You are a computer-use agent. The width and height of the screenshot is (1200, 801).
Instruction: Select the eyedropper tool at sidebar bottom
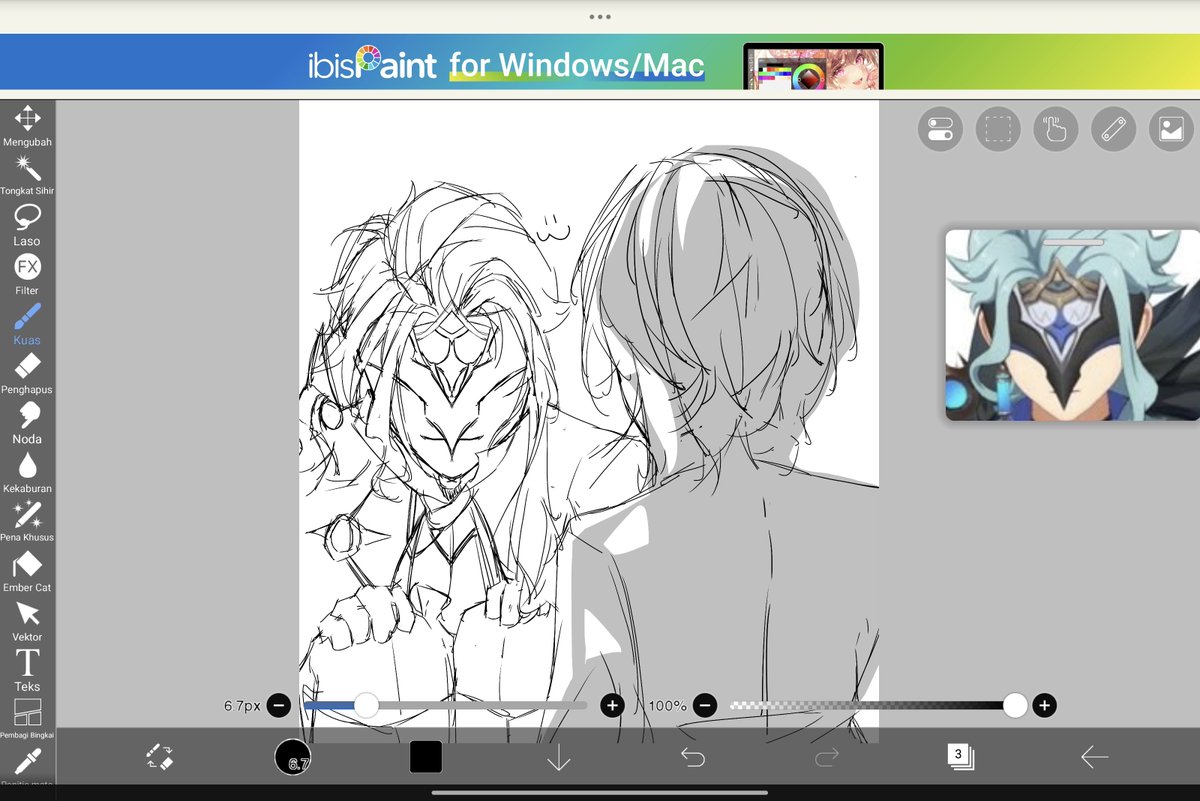point(27,764)
